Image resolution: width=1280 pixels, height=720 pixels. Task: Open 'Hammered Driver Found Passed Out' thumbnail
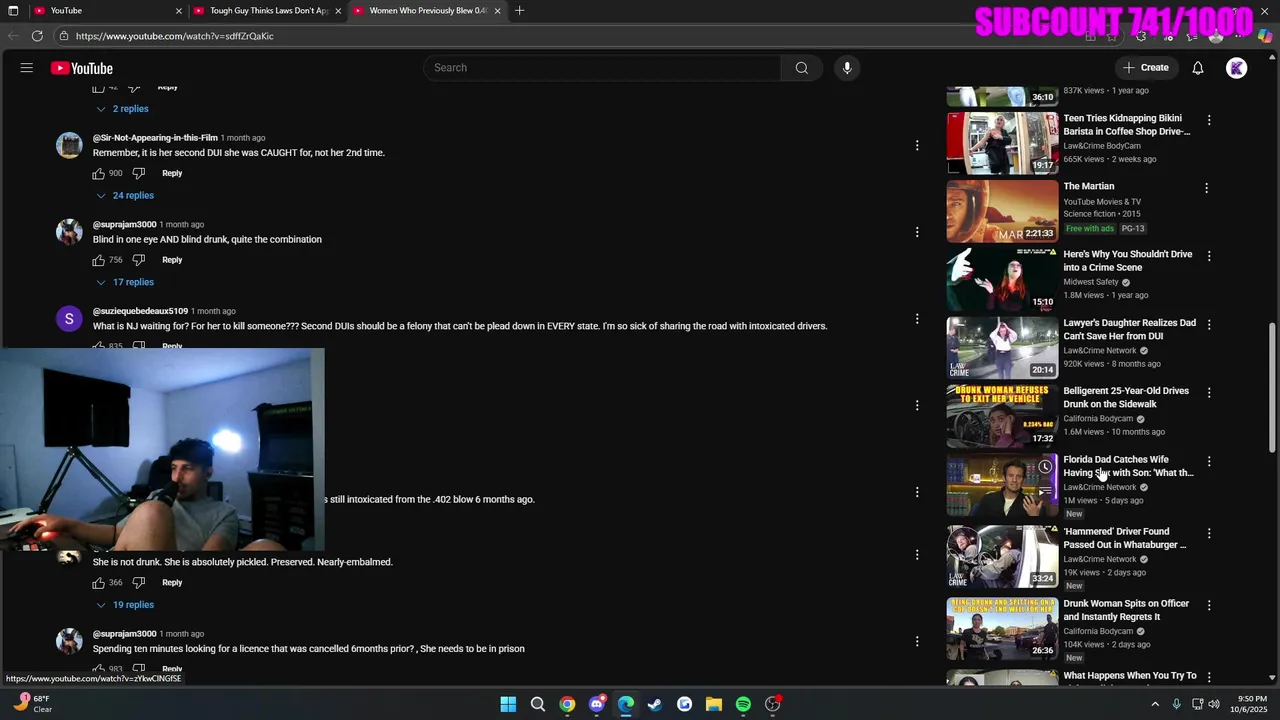click(1002, 557)
